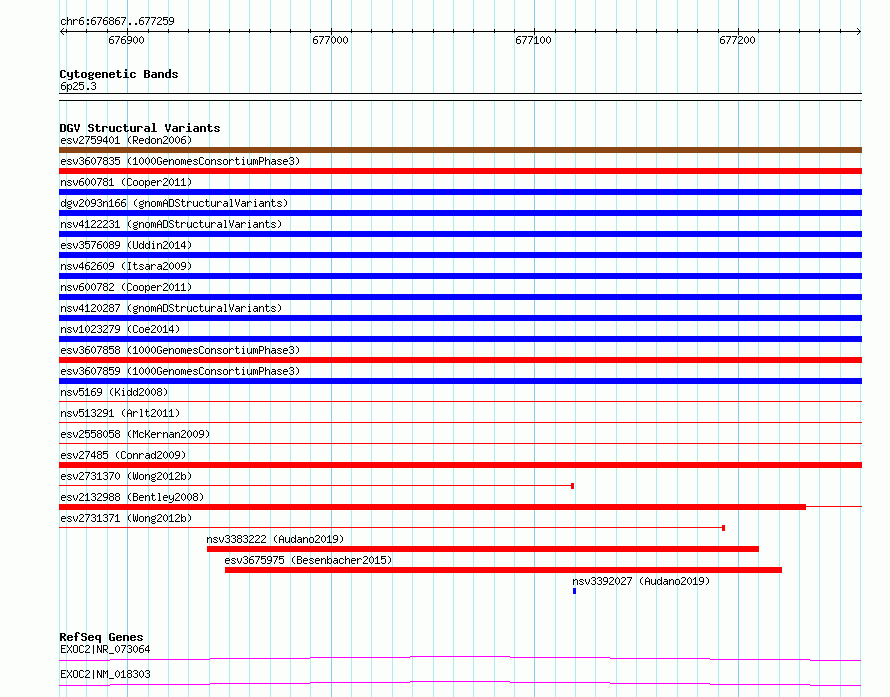Screen dimensions: 890x697
Task: Click nsv3392027 (Audano2019) label
Action: pos(641,581)
